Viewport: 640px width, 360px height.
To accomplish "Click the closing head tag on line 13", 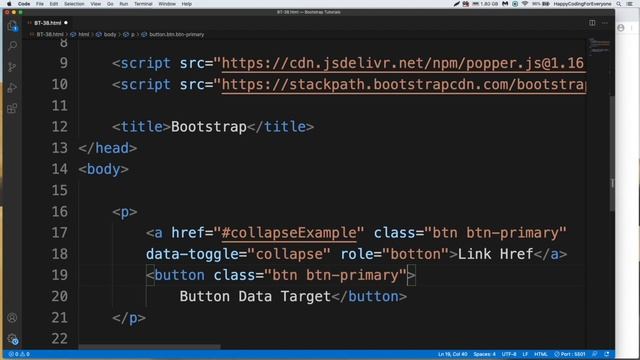I will coord(107,148).
